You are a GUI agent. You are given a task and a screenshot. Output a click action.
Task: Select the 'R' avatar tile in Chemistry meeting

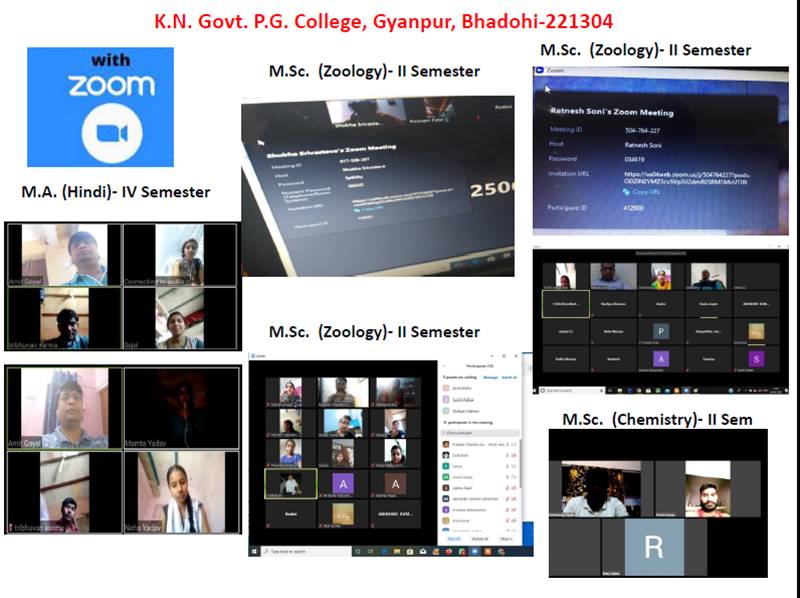[x=654, y=547]
